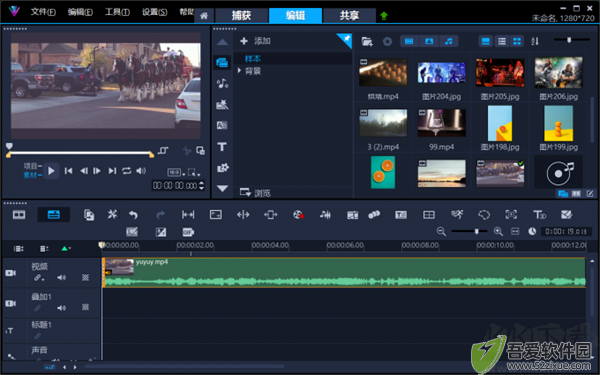Open the Sound/Audio library panel
600x375 pixels.
[x=222, y=83]
